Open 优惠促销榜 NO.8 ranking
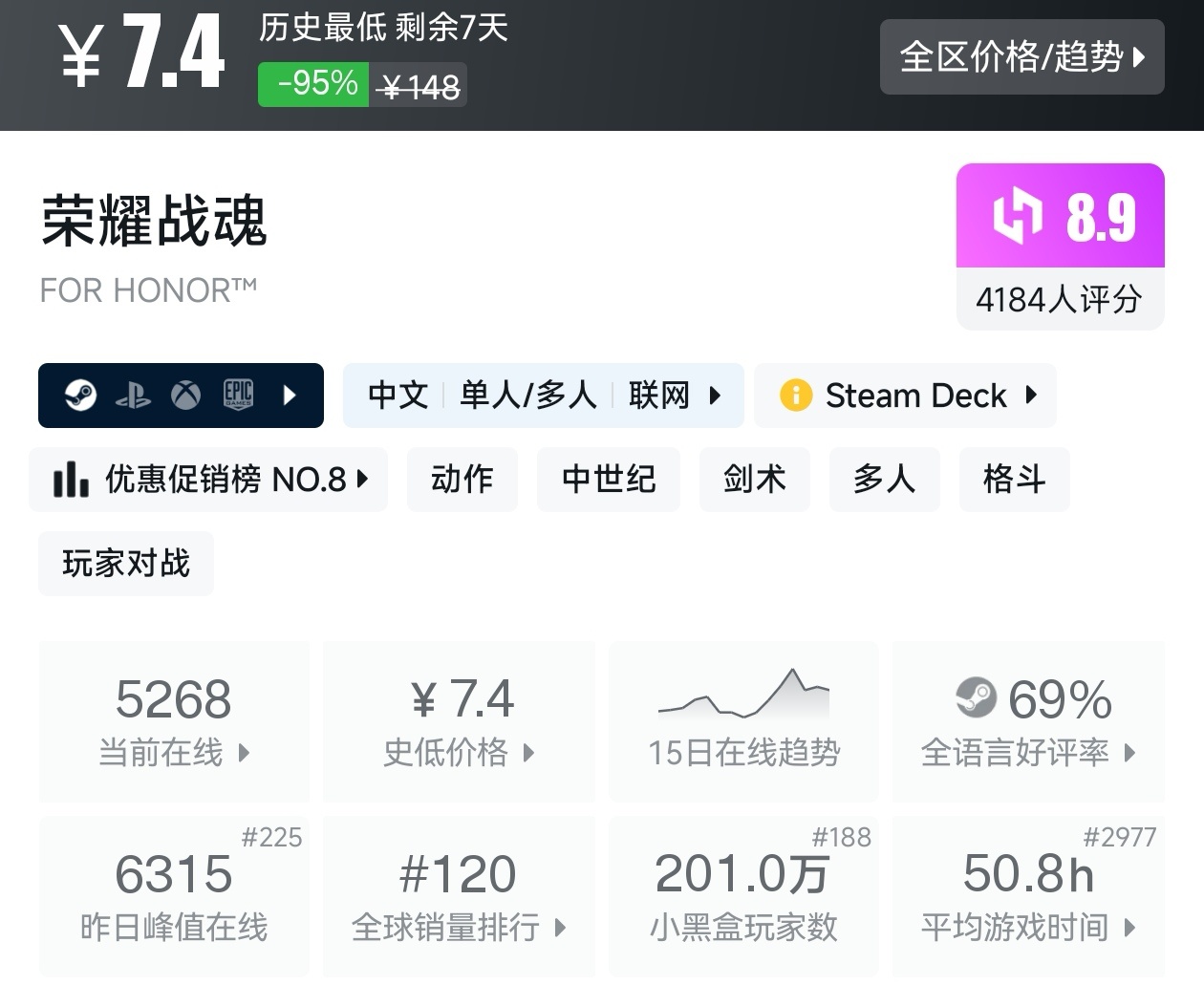This screenshot has width=1204, height=985. pyautogui.click(x=208, y=479)
